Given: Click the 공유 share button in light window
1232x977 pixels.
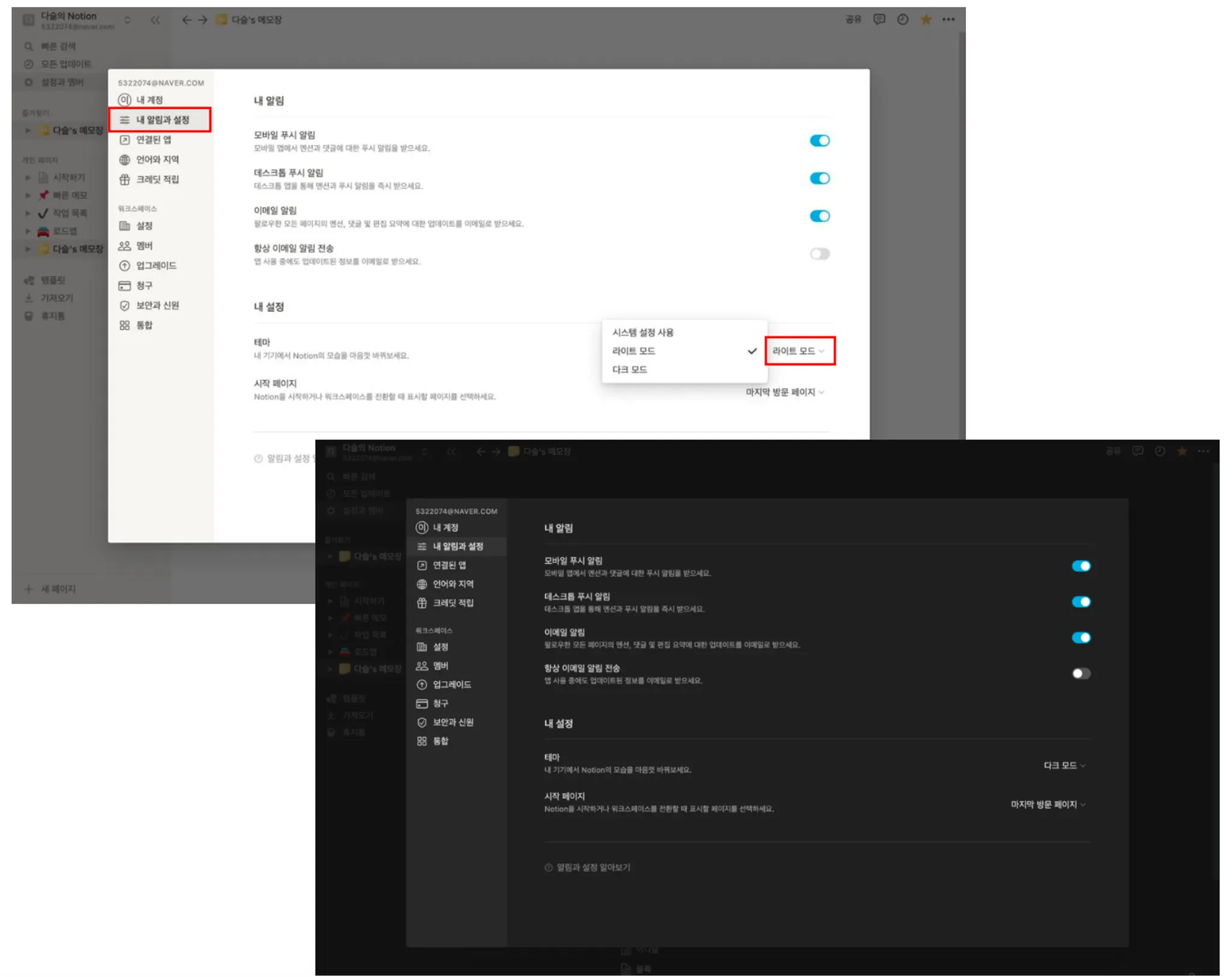Looking at the screenshot, I should point(853,20).
